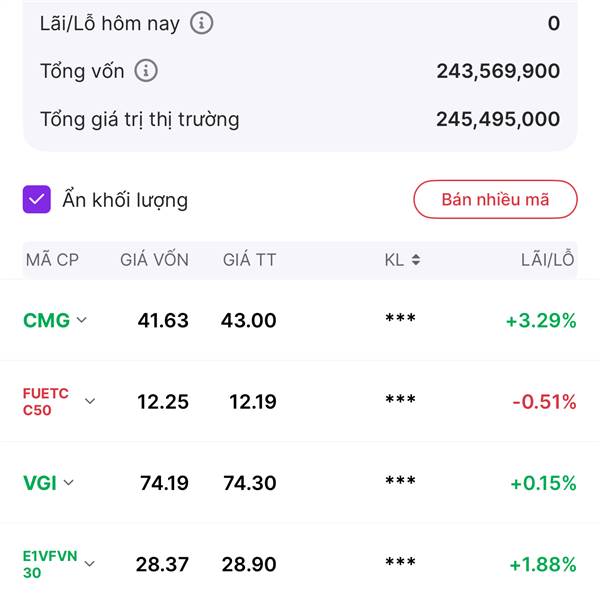Sort by the LÃI/LỖ column header
Screen dimensions: 600x600
[548, 259]
